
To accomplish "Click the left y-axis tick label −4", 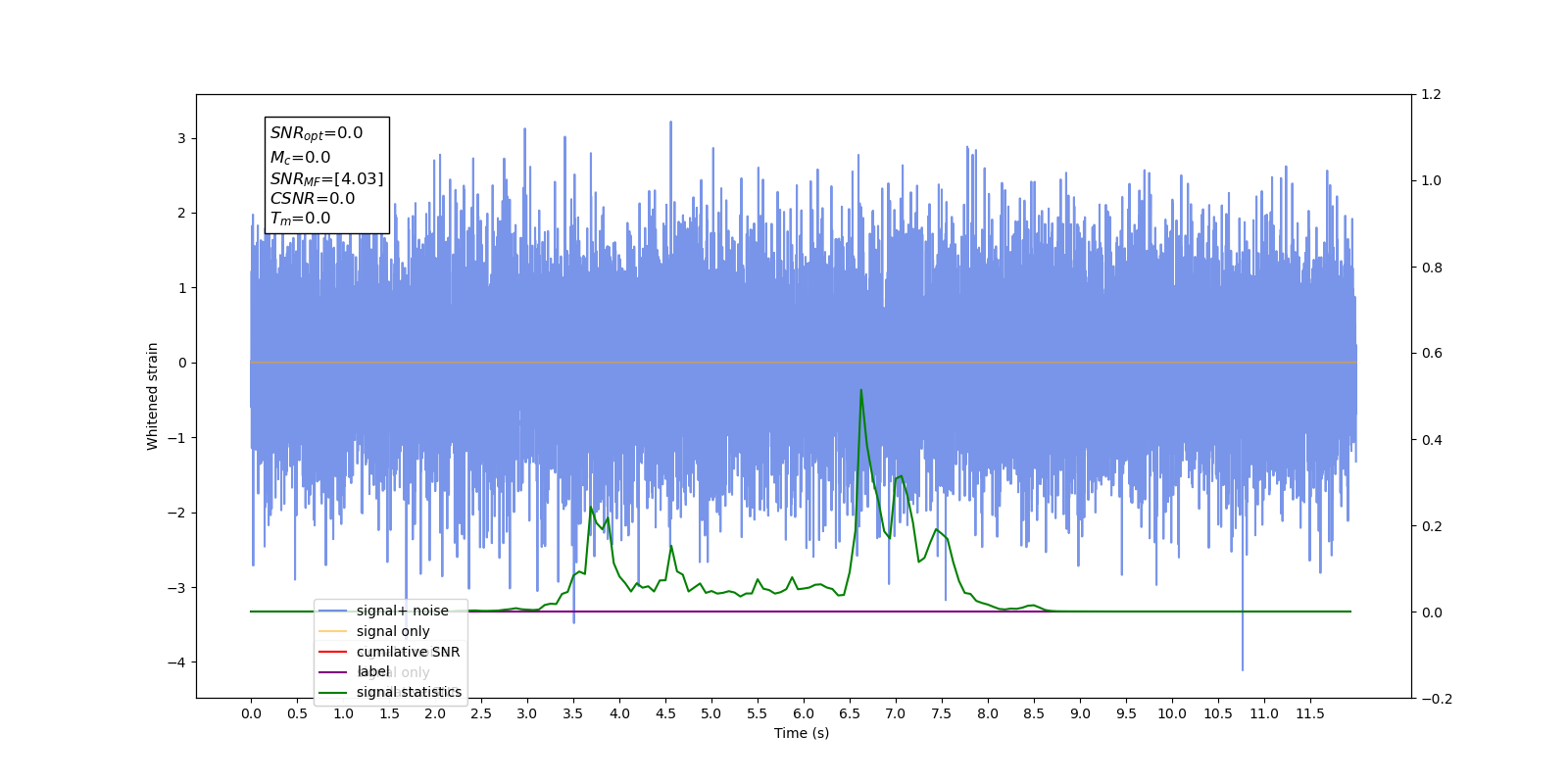I will click(x=176, y=662).
